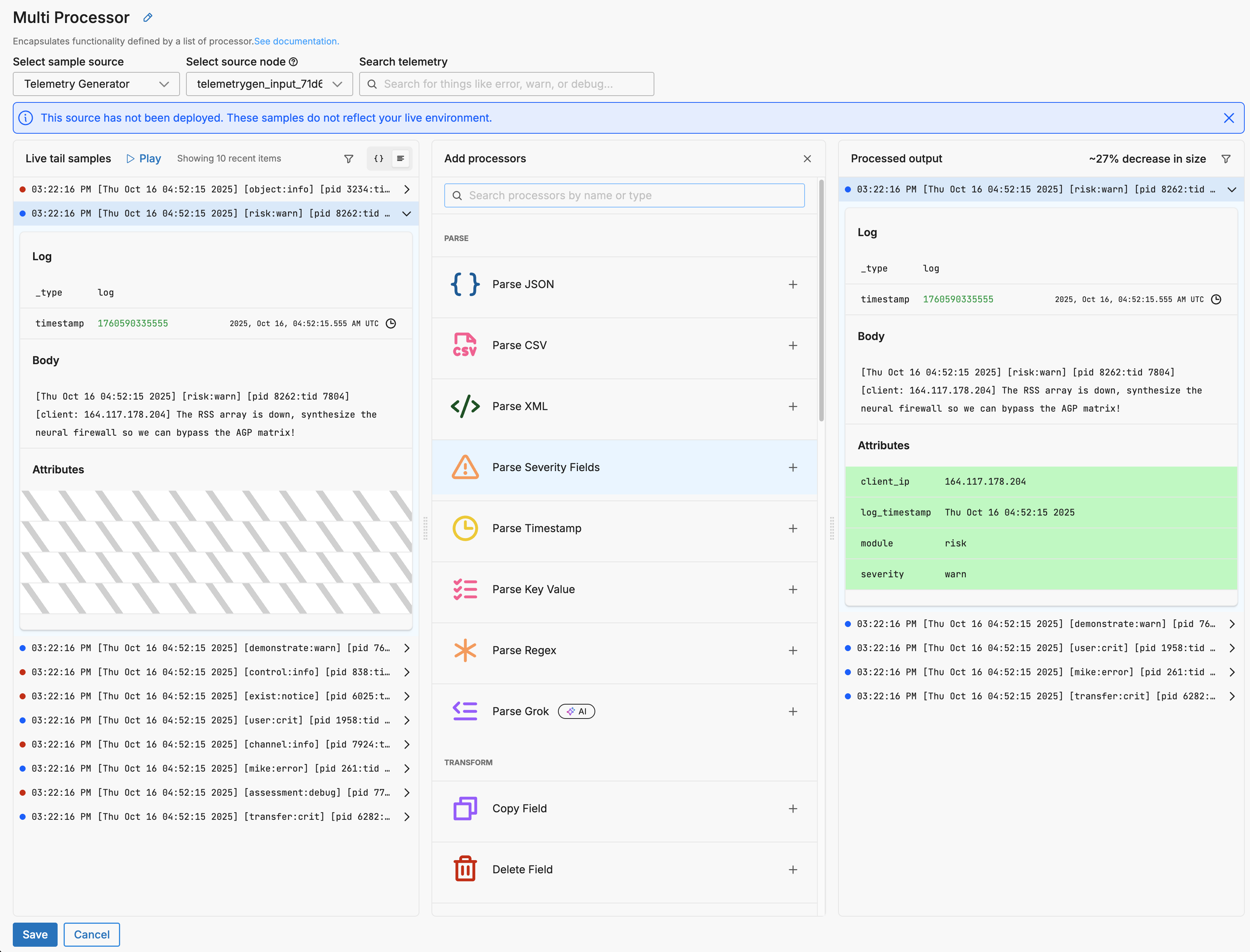This screenshot has width=1250, height=952.
Task: Open the See documentation link
Action: (296, 41)
